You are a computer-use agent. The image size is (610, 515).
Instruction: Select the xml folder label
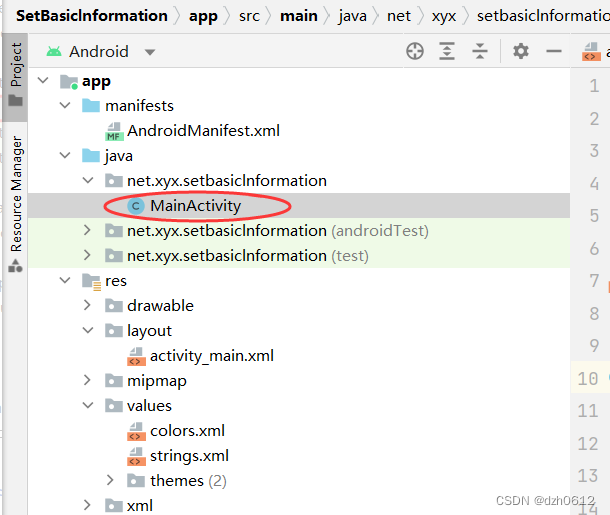[x=140, y=506]
